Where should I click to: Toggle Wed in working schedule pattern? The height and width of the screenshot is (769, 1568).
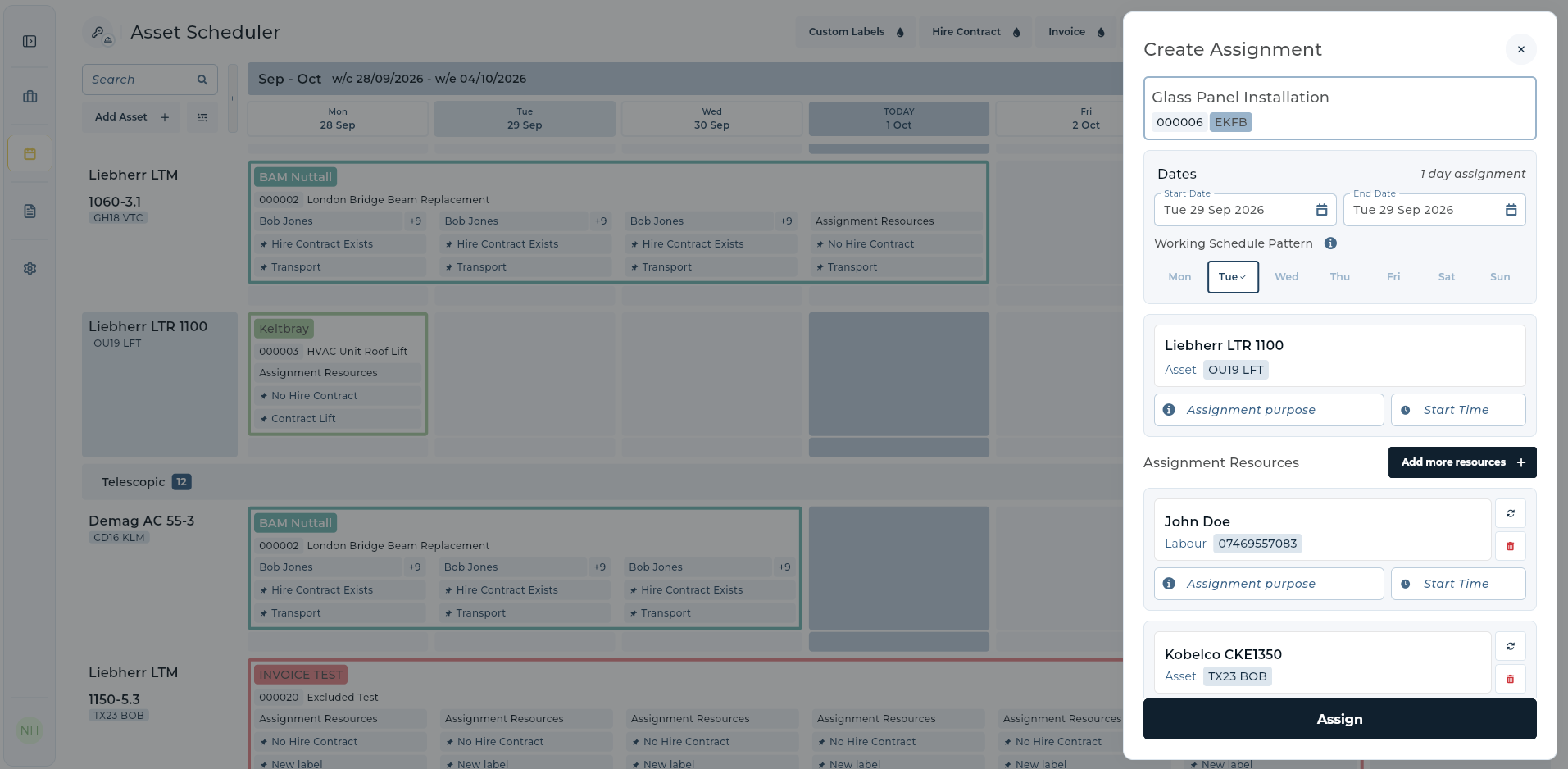[1286, 277]
